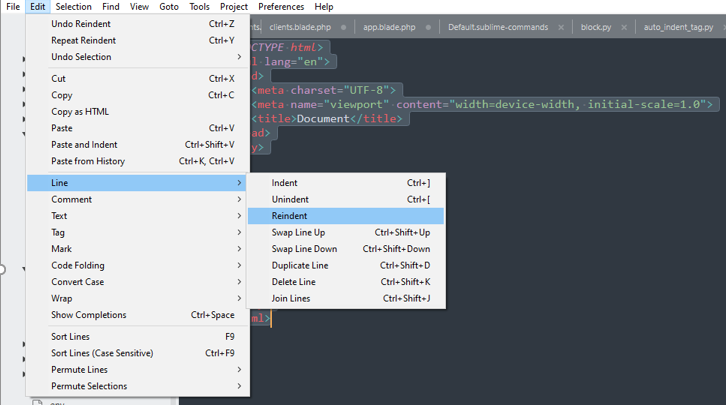Open the Selection menu in menu bar
Screen dimensions: 726x405
point(73,7)
